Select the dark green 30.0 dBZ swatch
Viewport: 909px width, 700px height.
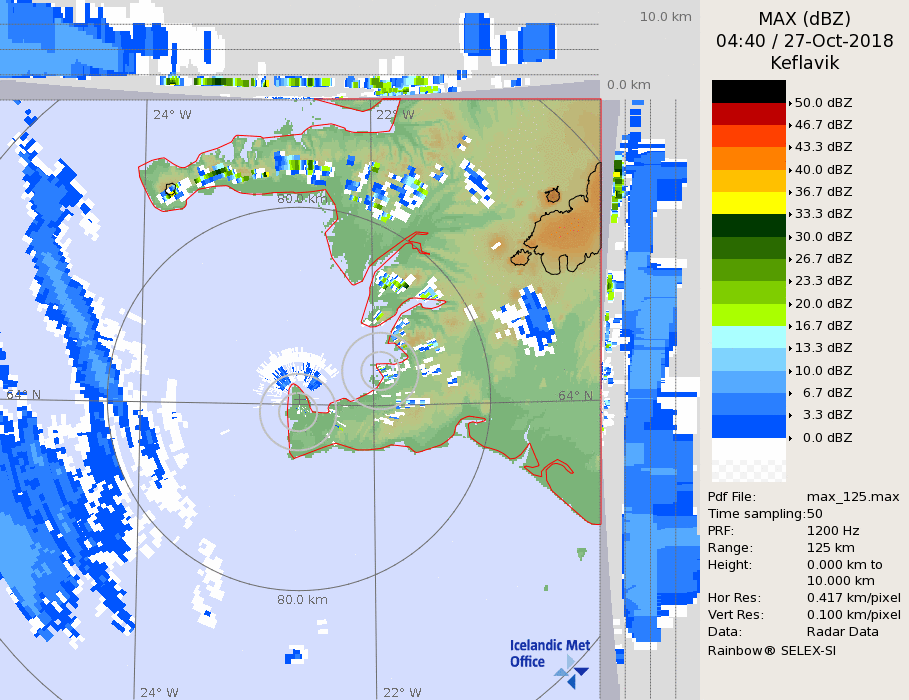pos(748,225)
